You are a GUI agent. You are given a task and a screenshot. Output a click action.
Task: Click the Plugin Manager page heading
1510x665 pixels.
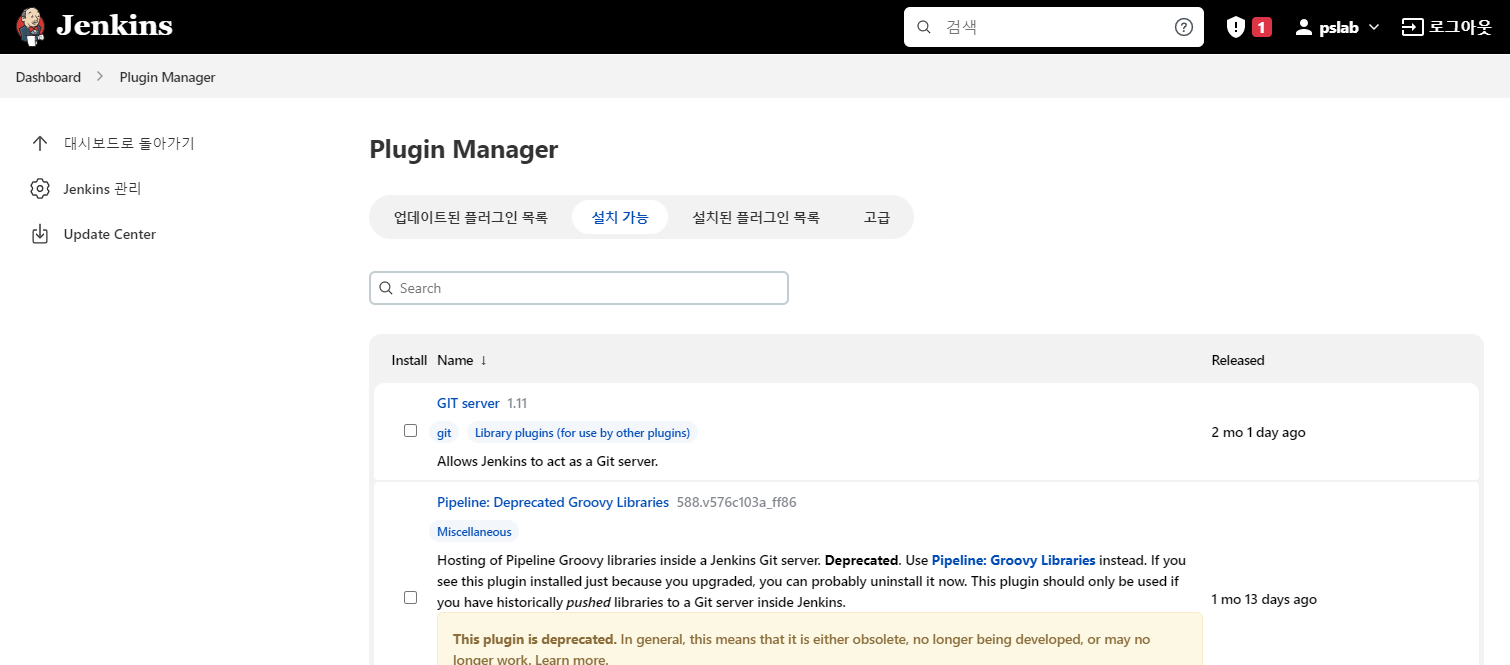(x=463, y=149)
